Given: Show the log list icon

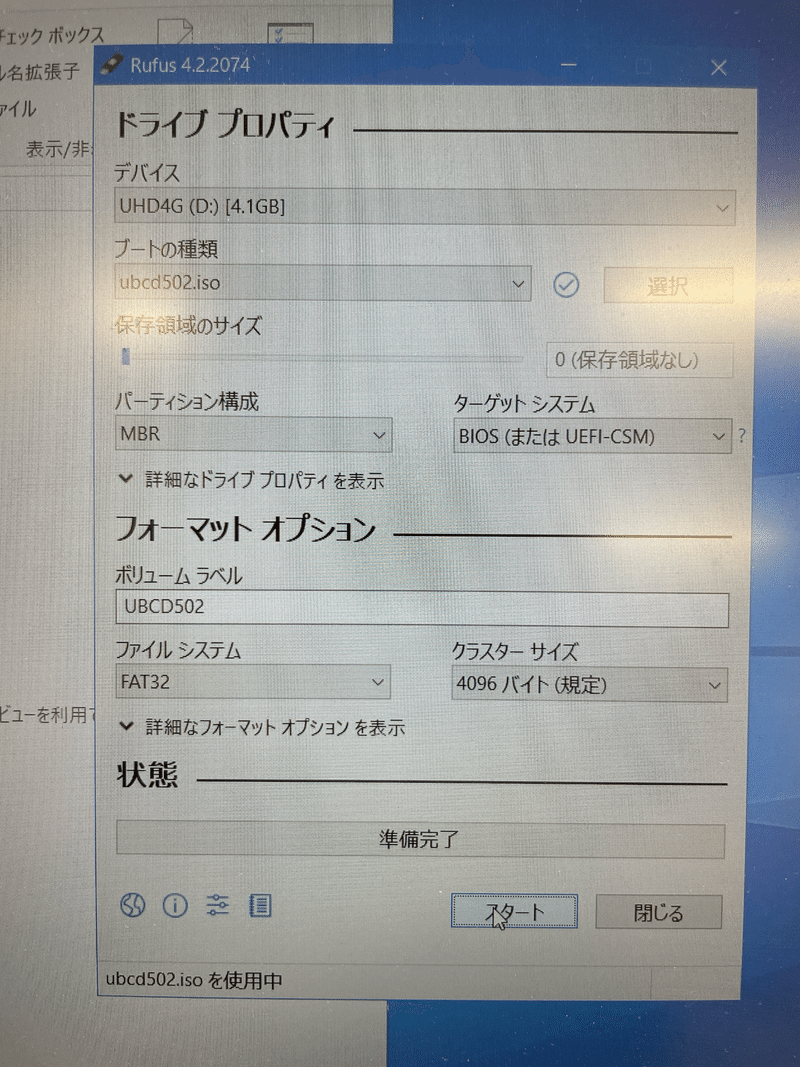Looking at the screenshot, I should (259, 905).
